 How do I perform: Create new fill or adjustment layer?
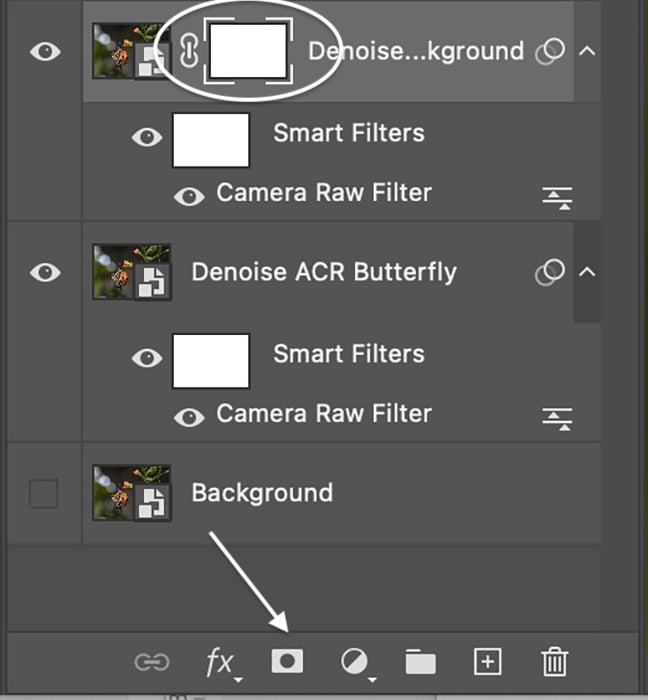pos(357,664)
